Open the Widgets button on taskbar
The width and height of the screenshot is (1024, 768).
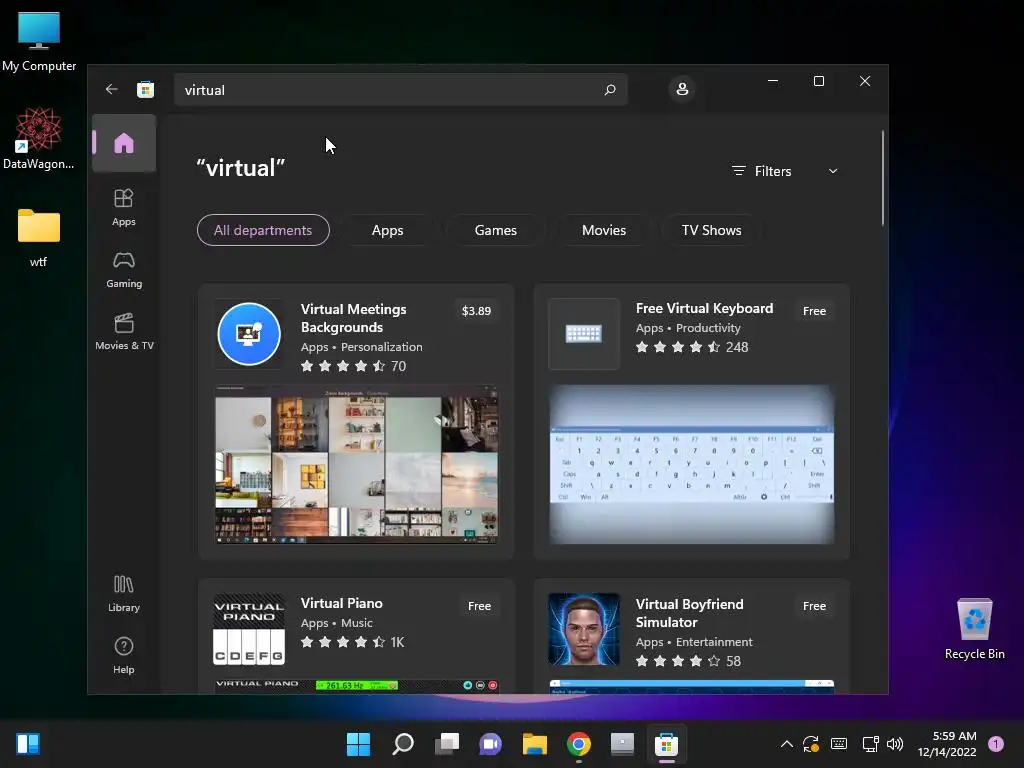28,744
